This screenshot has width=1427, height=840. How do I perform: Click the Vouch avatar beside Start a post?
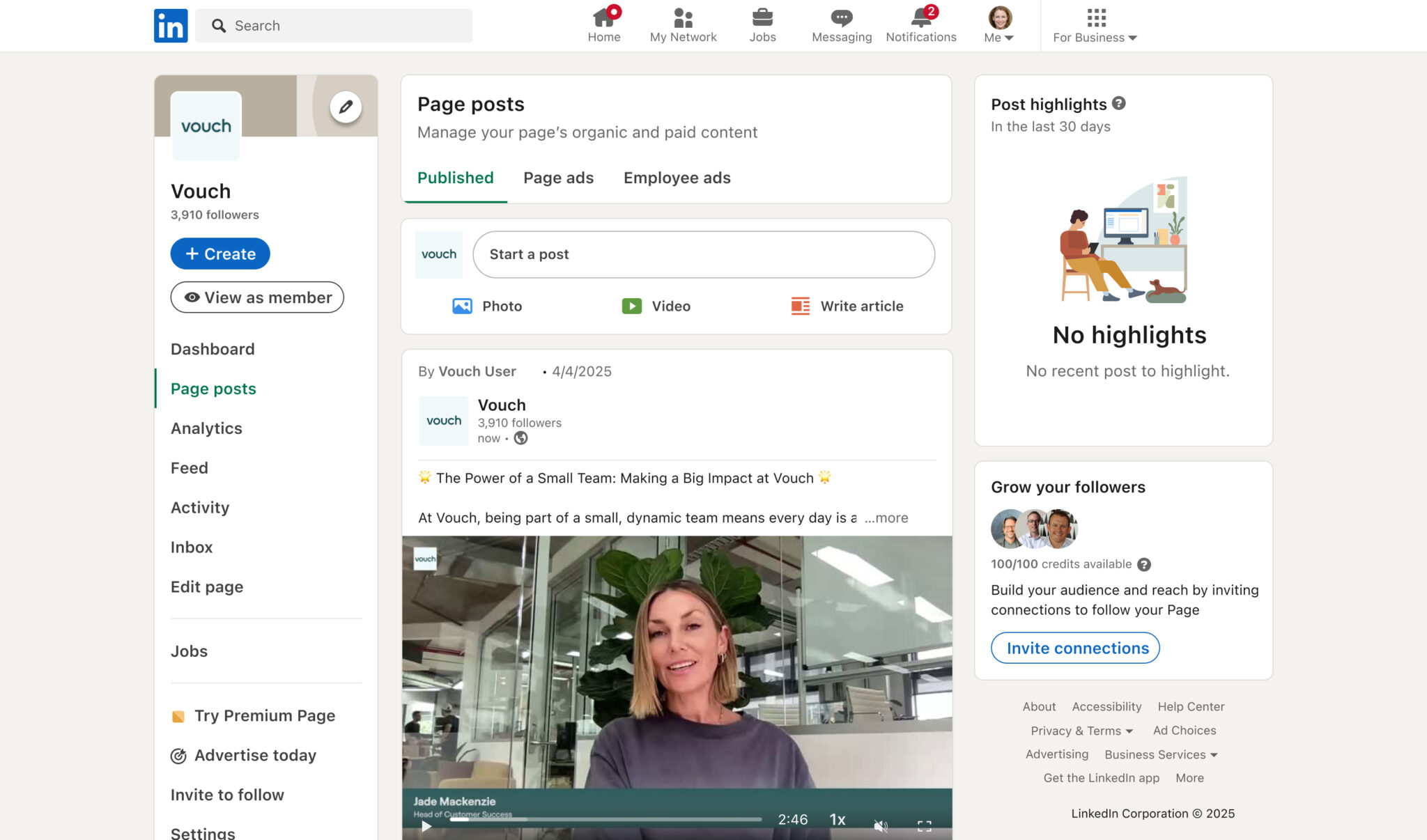[439, 254]
